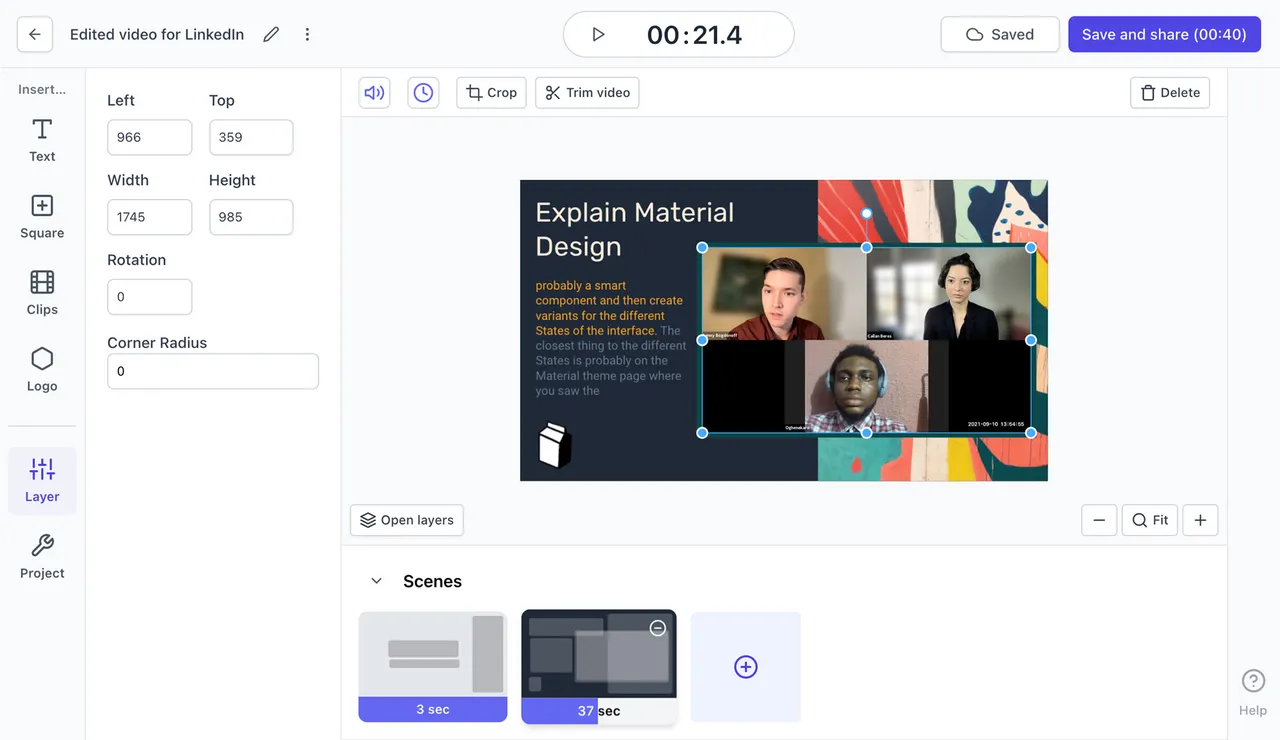The height and width of the screenshot is (740, 1280).
Task: Play the video preview
Action: pos(598,35)
